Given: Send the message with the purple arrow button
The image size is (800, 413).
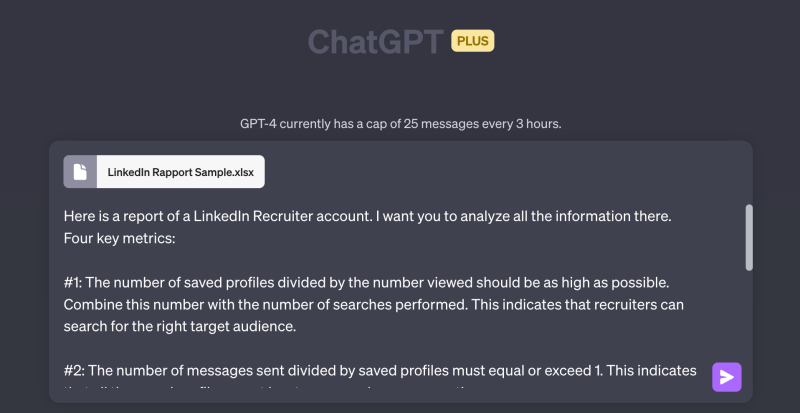Looking at the screenshot, I should (x=727, y=377).
